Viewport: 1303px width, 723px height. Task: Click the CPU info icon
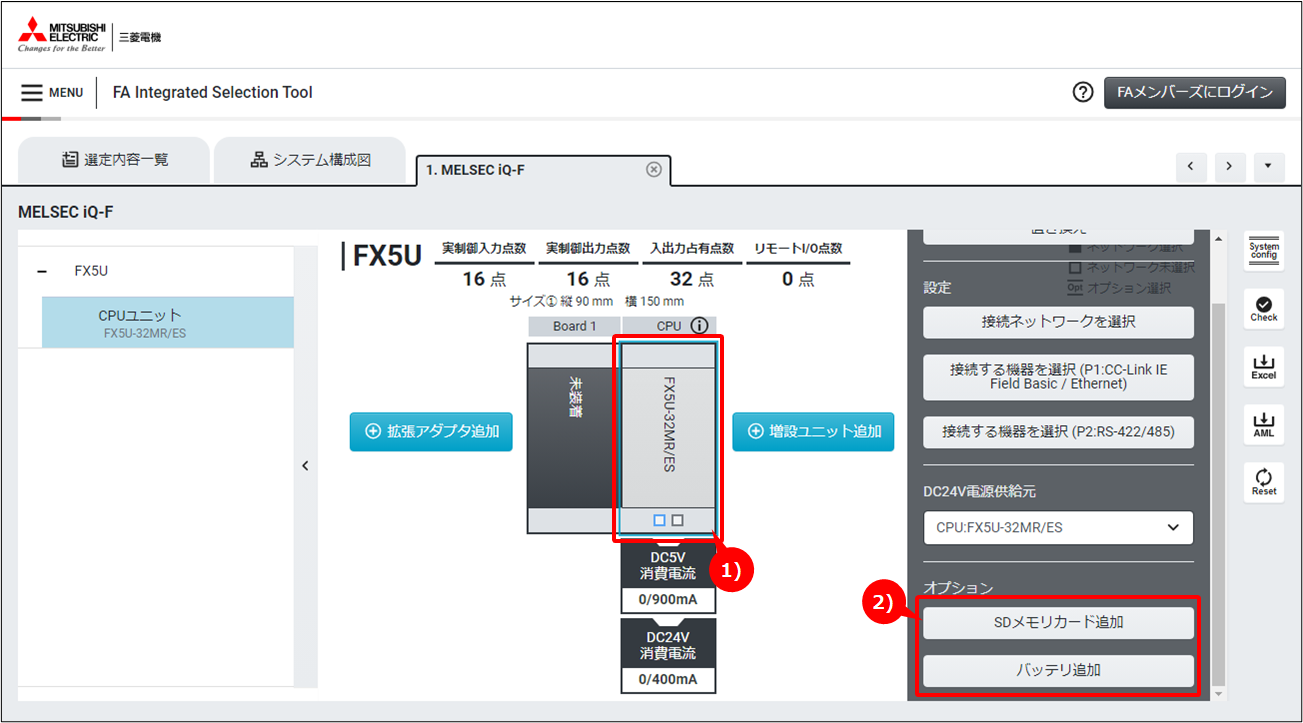(699, 326)
